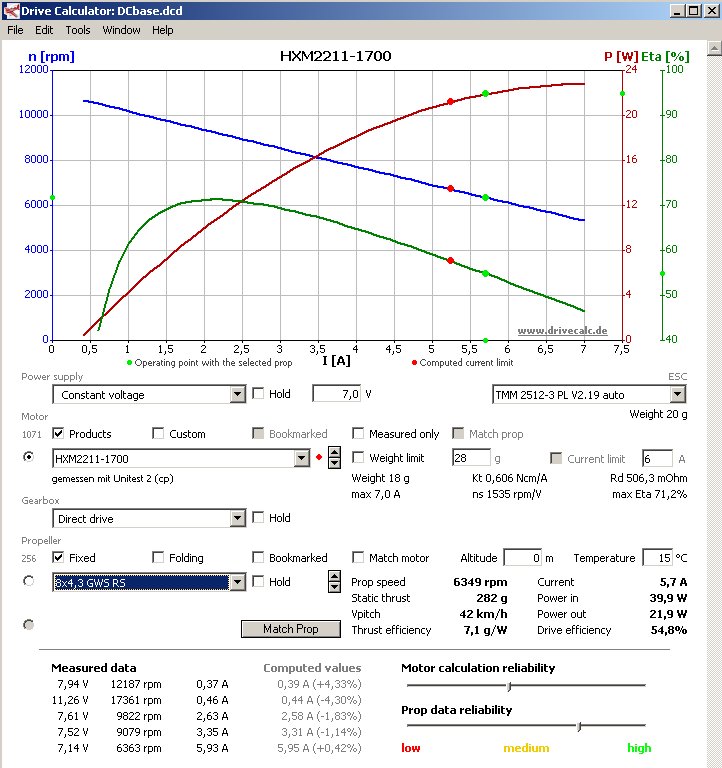Check the Folding propeller checkbox
The width and height of the screenshot is (722, 768).
click(x=158, y=557)
